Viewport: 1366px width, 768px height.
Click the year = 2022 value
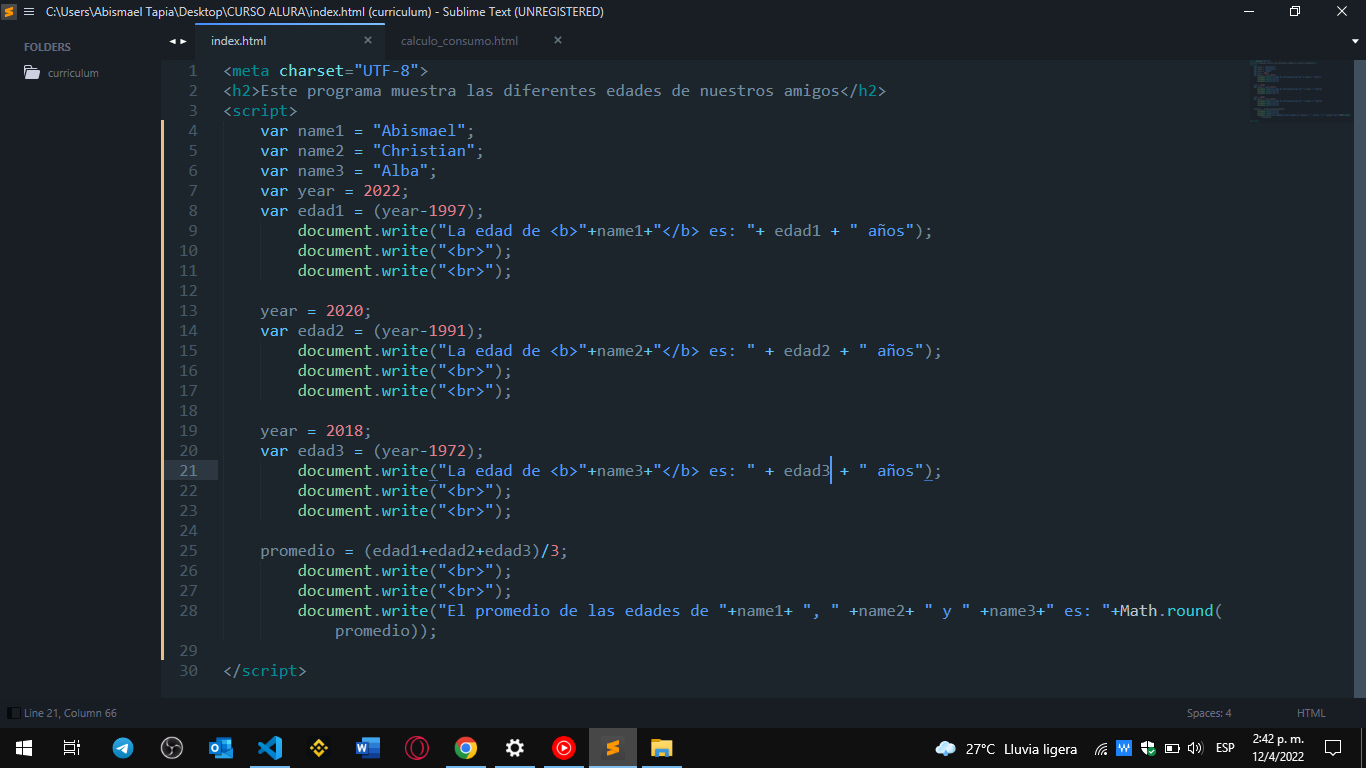381,191
